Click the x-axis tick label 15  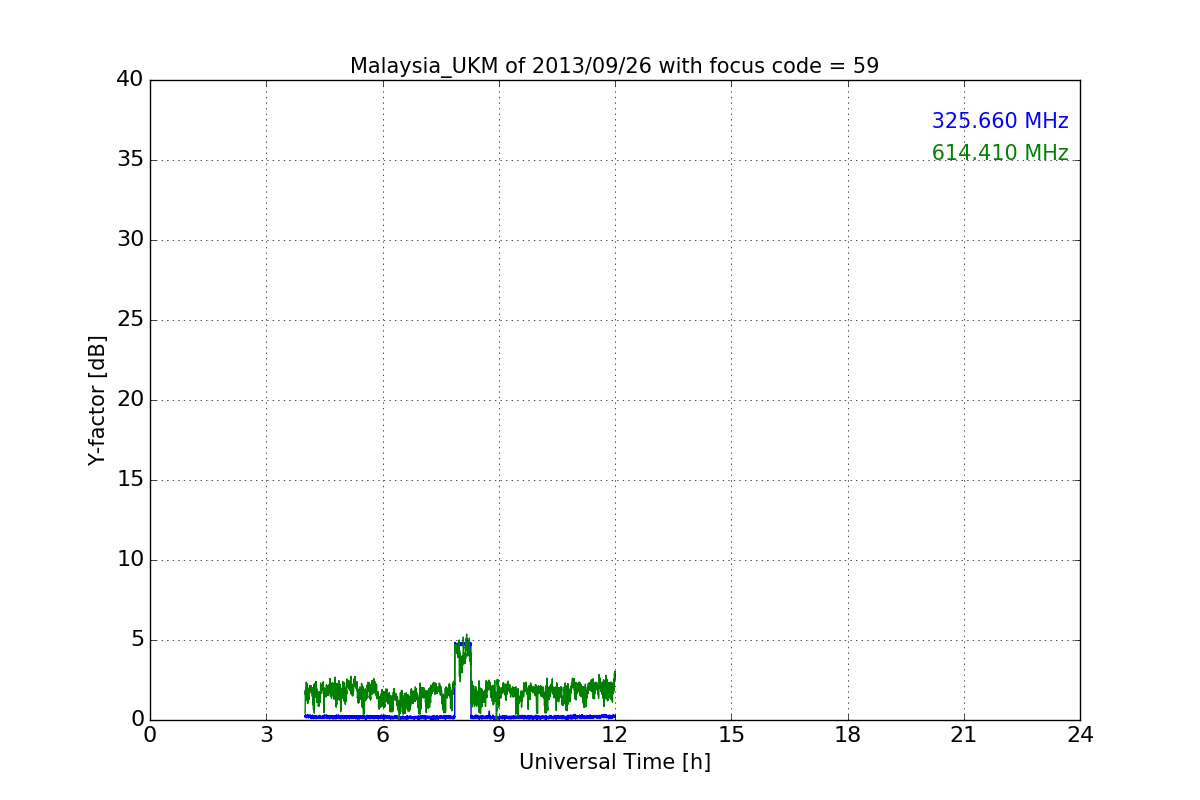pyautogui.click(x=731, y=735)
